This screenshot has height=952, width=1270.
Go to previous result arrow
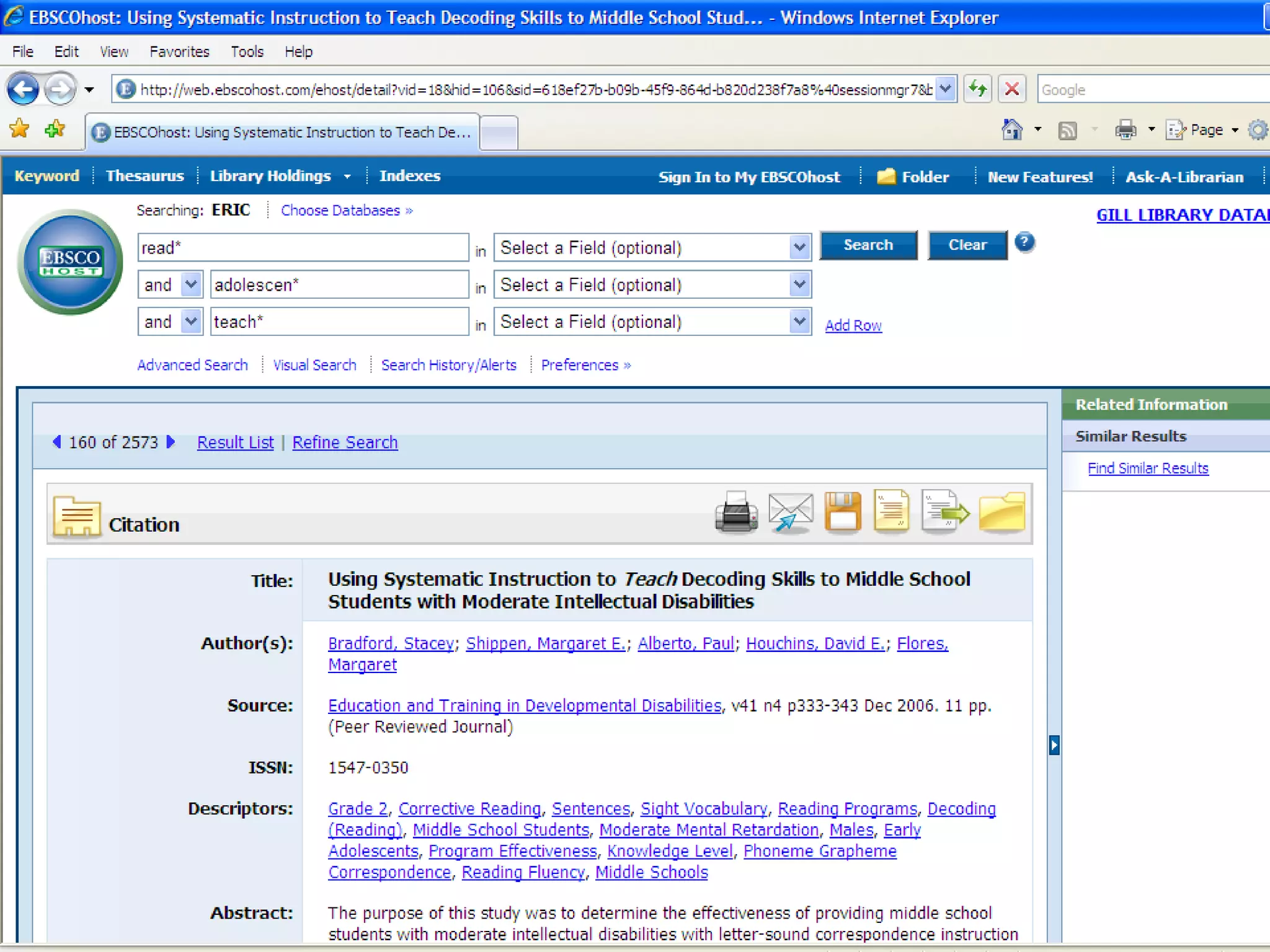pyautogui.click(x=57, y=442)
